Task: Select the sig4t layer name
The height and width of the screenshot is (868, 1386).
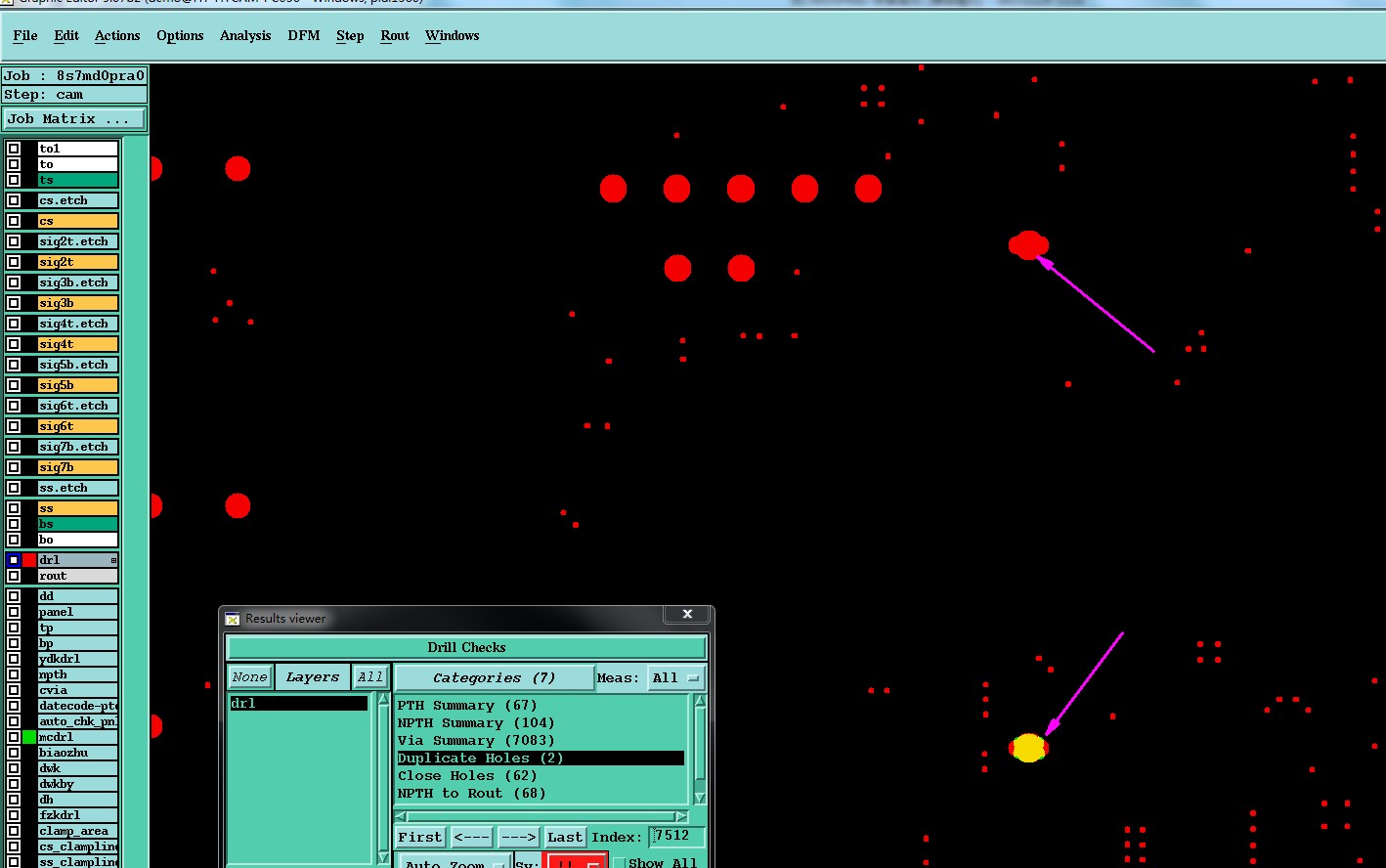Action: pyautogui.click(x=78, y=344)
